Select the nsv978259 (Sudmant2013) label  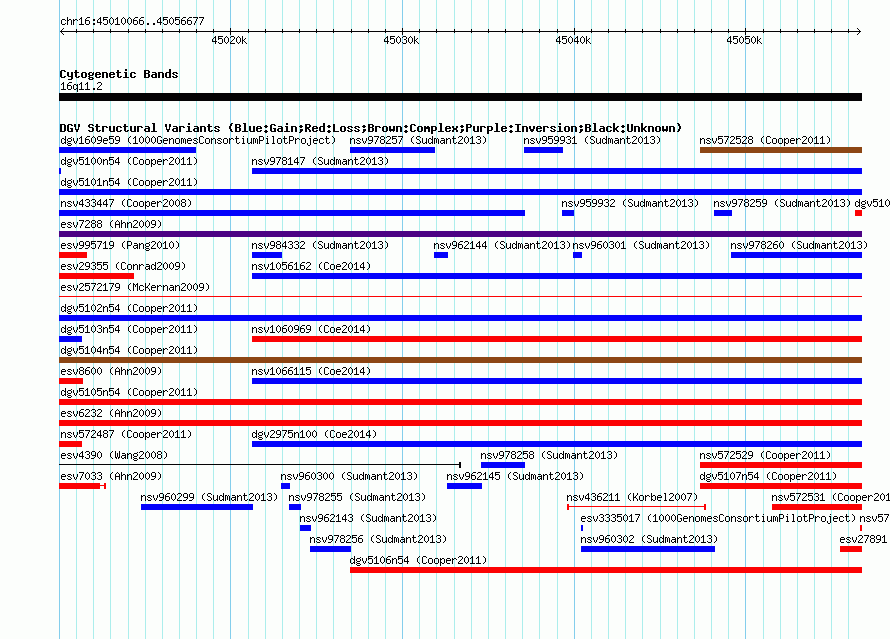(x=782, y=203)
